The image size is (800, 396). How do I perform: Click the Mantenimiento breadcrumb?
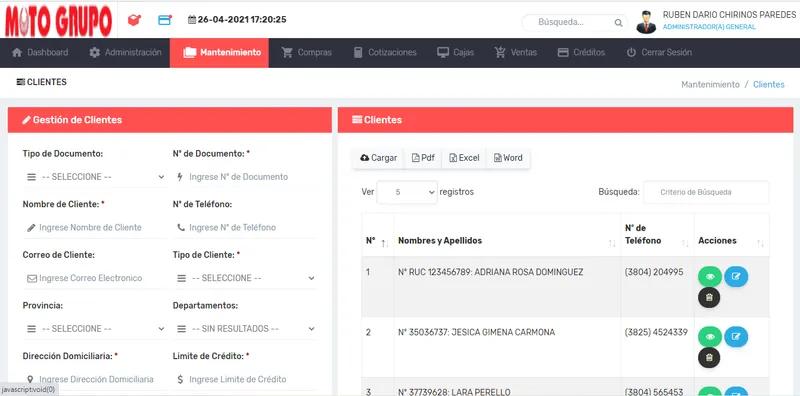point(710,85)
